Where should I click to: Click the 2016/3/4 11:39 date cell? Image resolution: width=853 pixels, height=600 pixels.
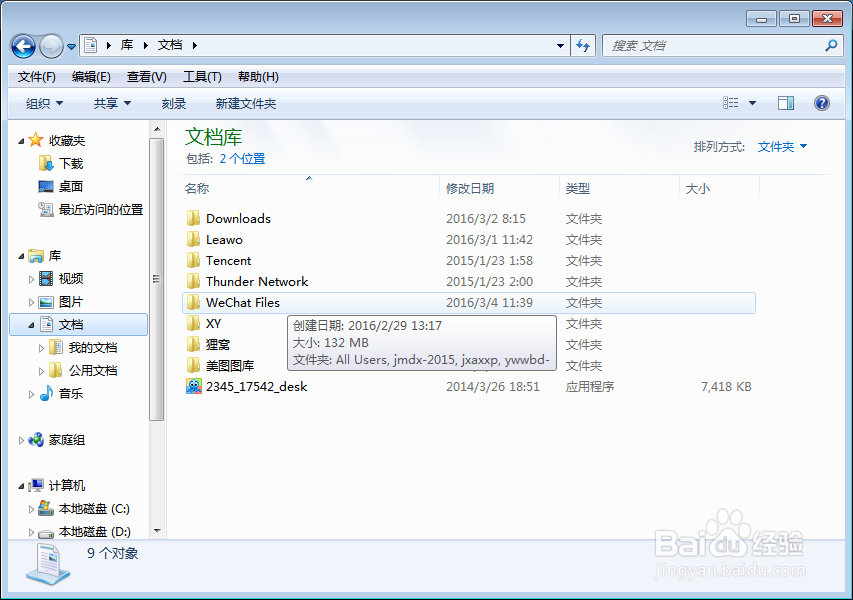(x=489, y=303)
